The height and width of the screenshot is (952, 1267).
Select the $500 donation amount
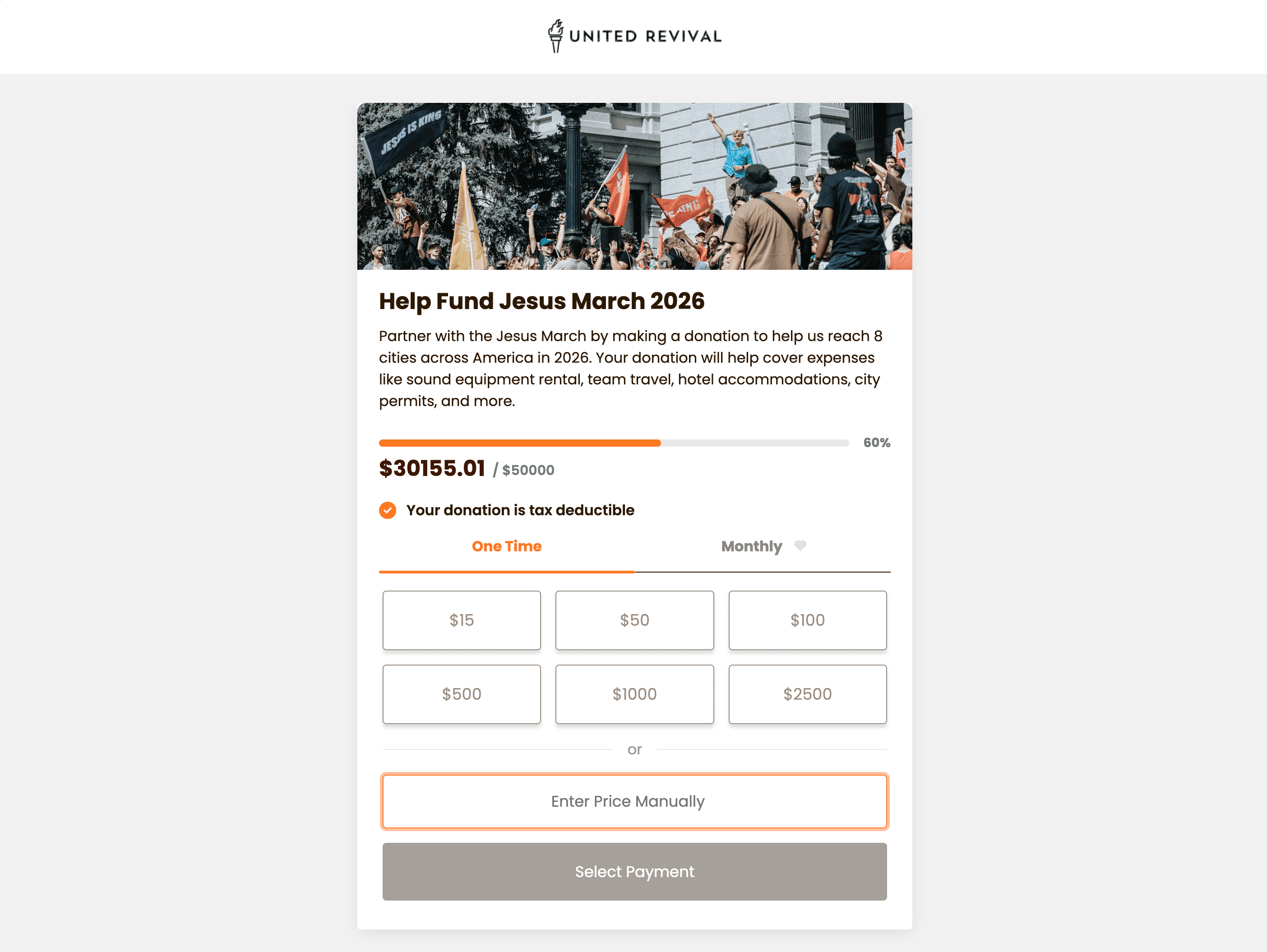point(461,693)
